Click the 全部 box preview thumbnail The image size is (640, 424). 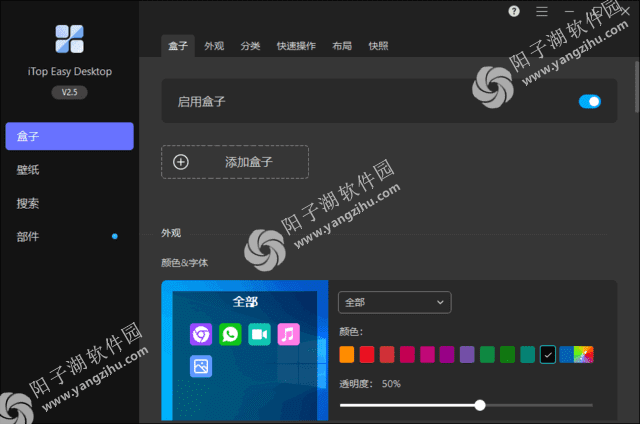click(x=245, y=350)
